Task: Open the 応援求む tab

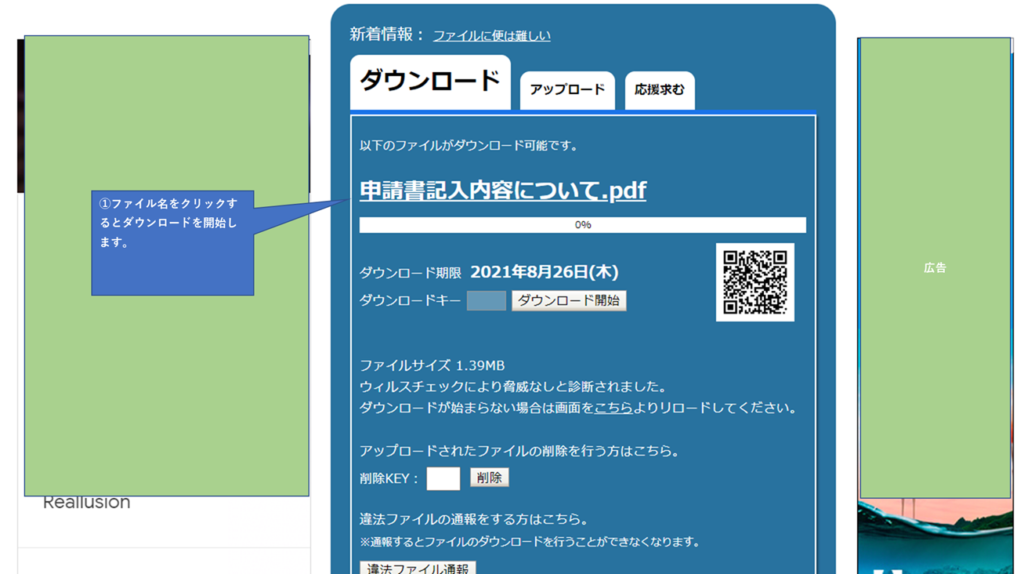Action: [659, 90]
